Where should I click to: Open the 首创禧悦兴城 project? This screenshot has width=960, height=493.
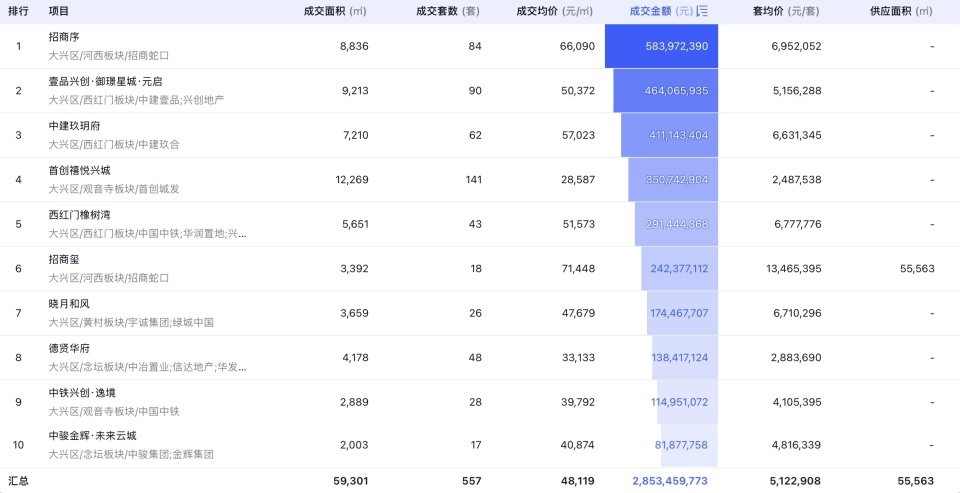tap(80, 170)
